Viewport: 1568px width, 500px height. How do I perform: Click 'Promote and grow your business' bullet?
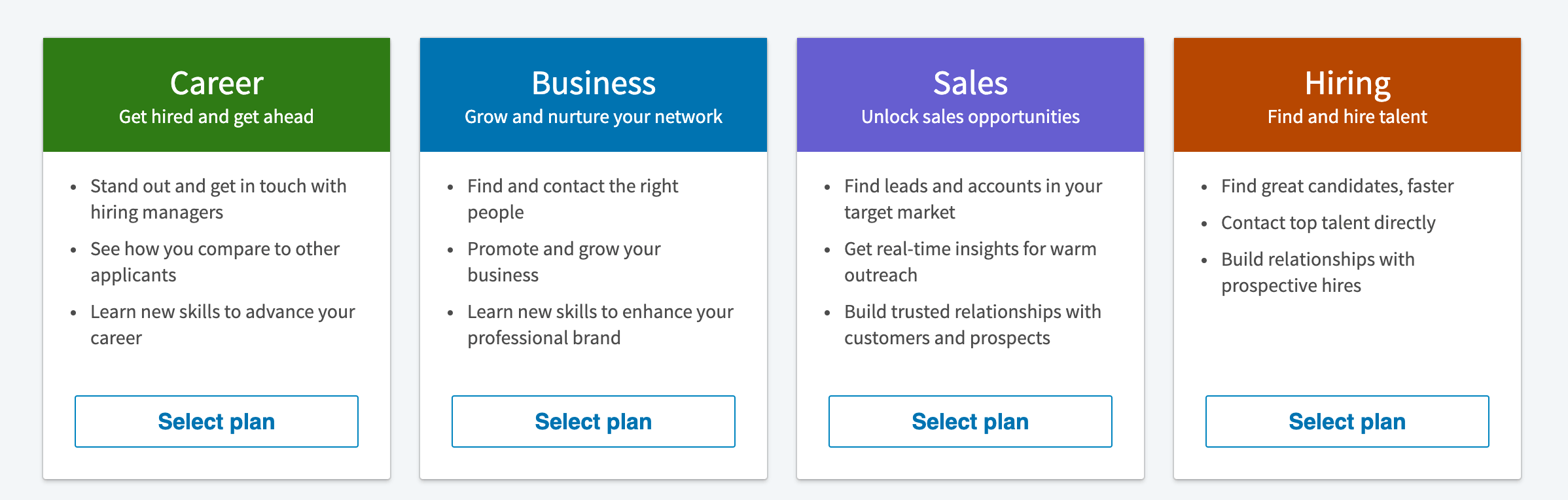click(x=564, y=262)
